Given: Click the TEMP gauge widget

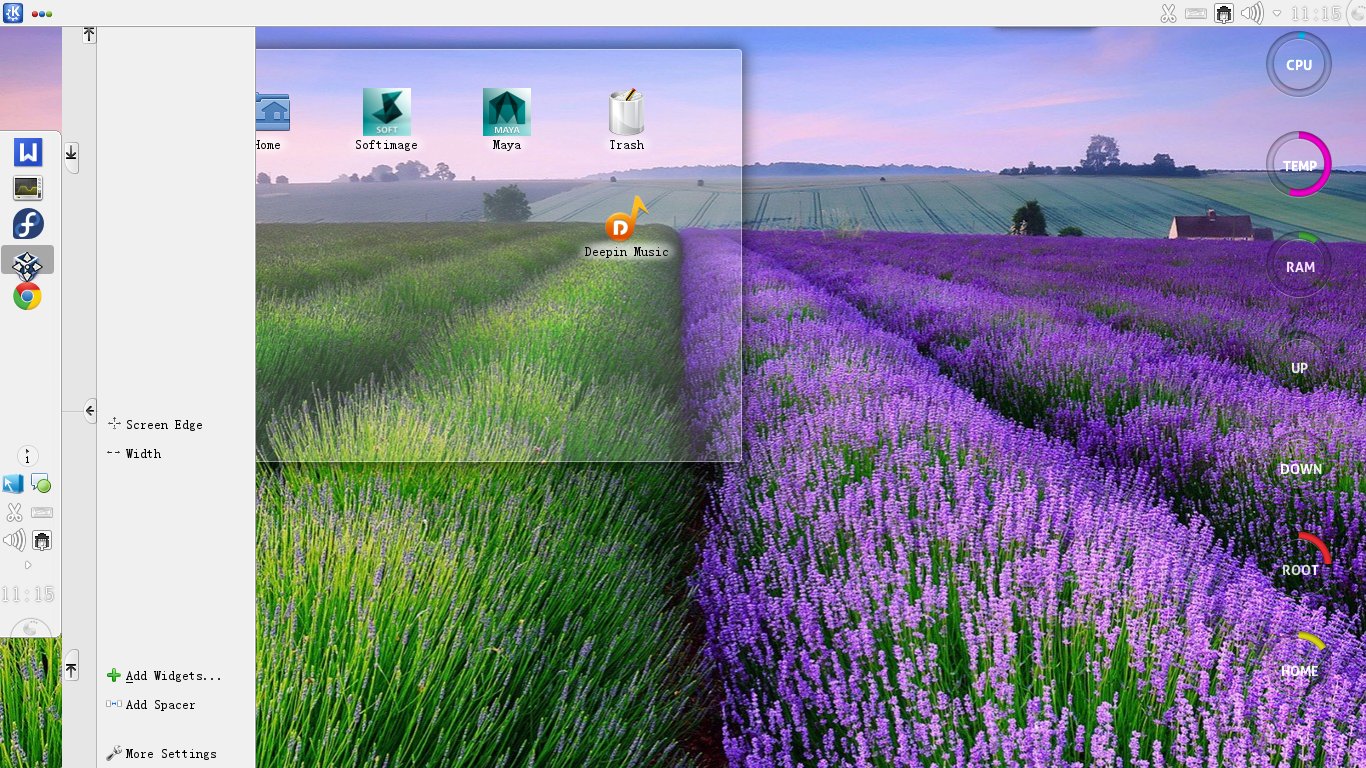Looking at the screenshot, I should [x=1299, y=165].
